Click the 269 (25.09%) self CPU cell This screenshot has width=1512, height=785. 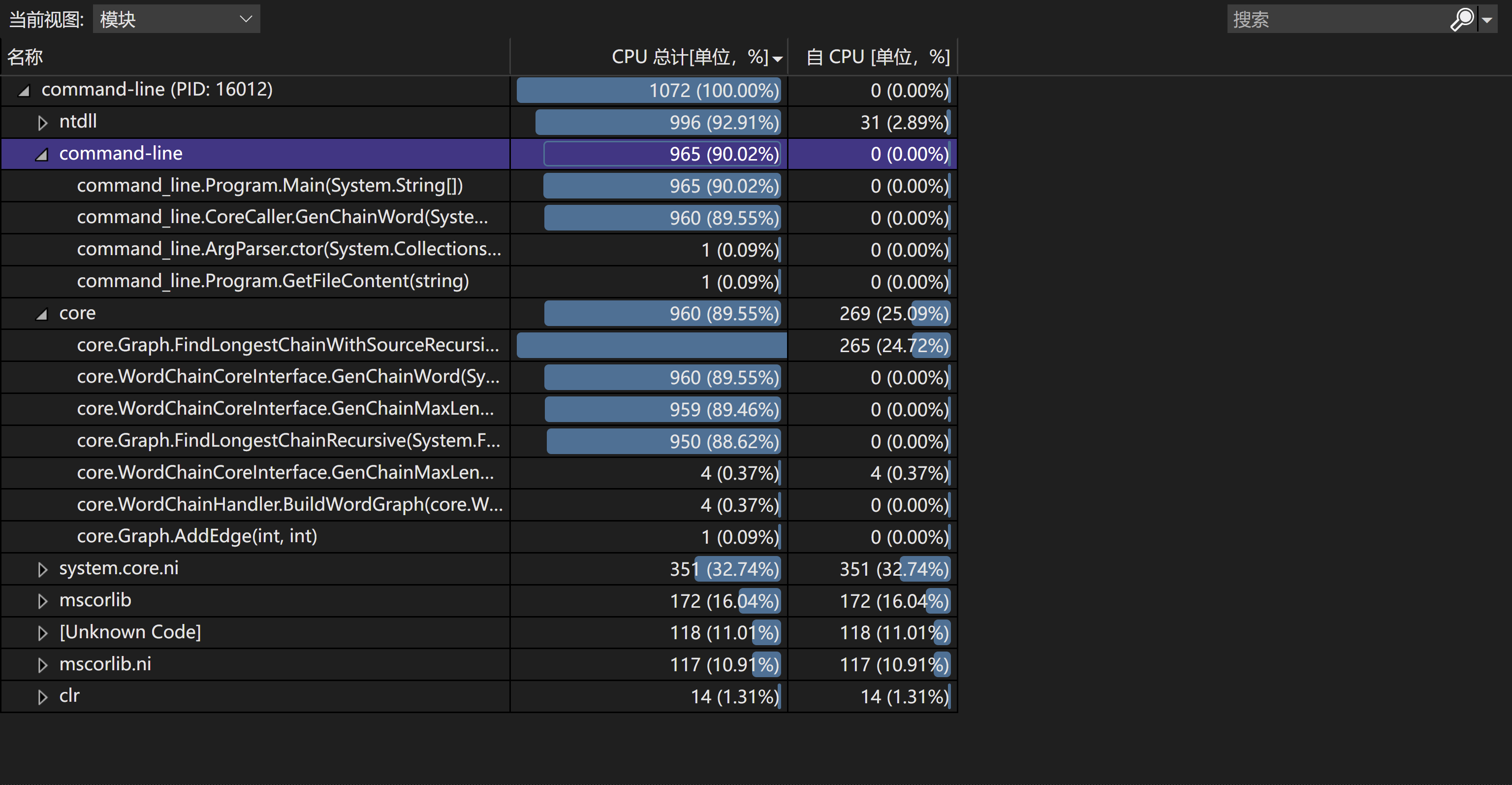[872, 314]
